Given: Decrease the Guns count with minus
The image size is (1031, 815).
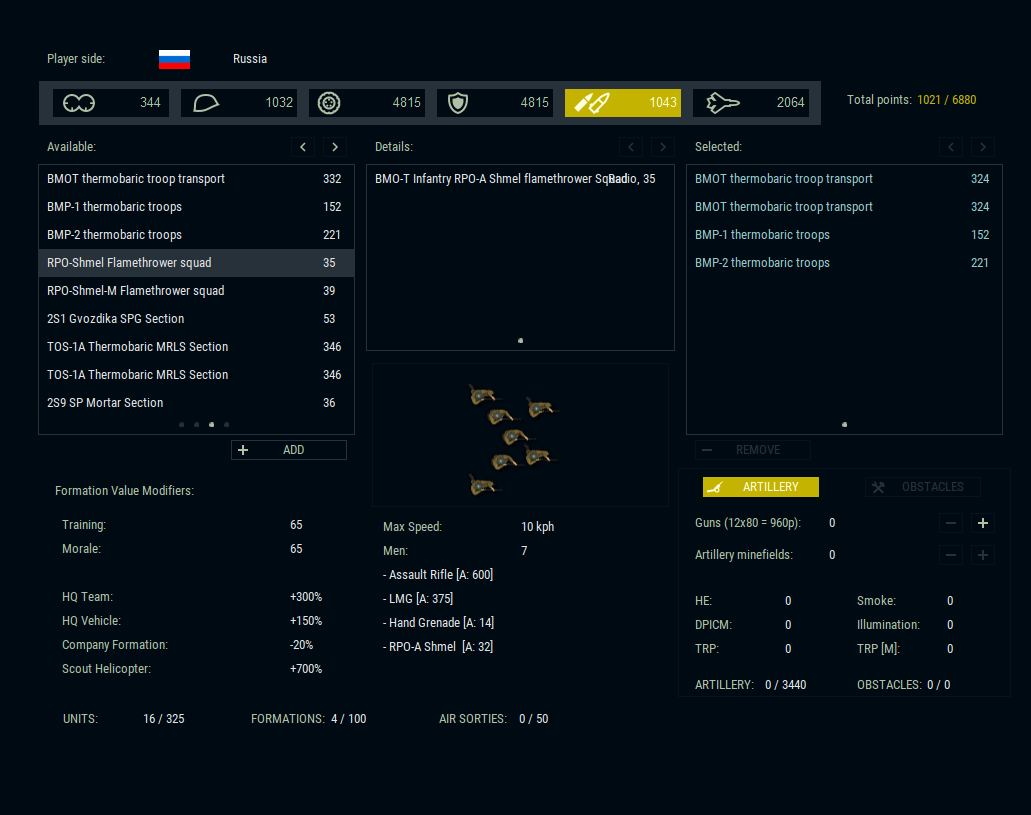Looking at the screenshot, I should click(951, 523).
